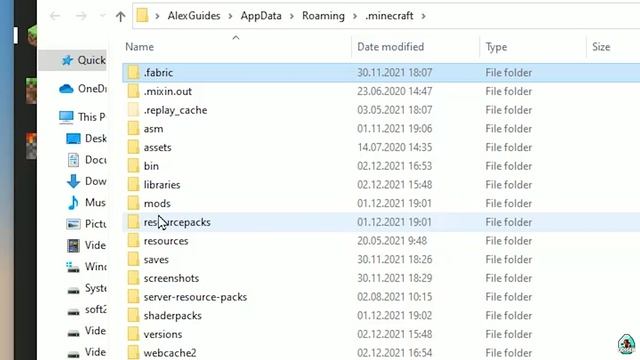The image size is (640, 360).
Task: Select the asm folder icon
Action: 133,129
